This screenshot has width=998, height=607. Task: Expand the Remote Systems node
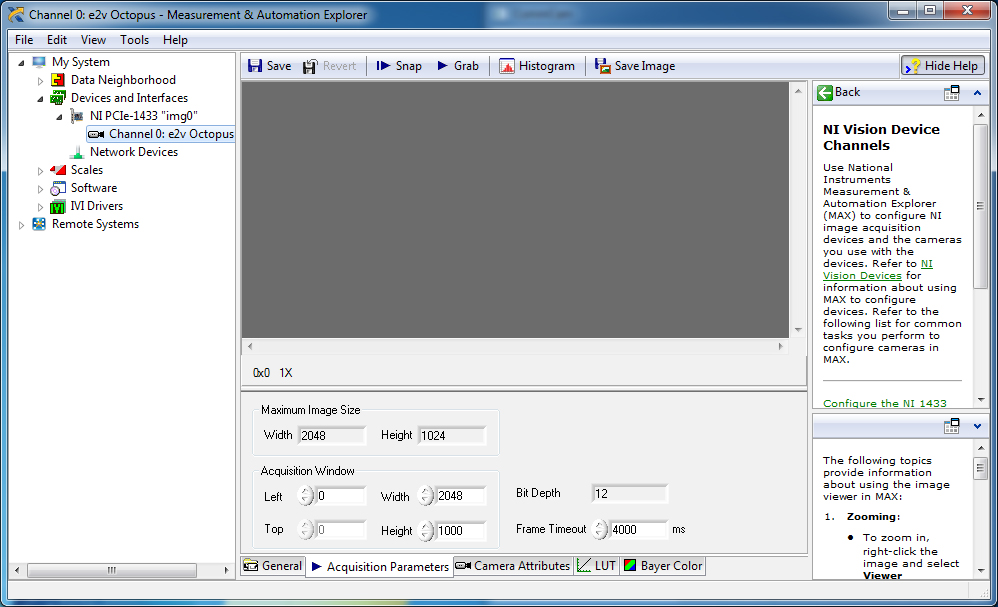click(22, 225)
